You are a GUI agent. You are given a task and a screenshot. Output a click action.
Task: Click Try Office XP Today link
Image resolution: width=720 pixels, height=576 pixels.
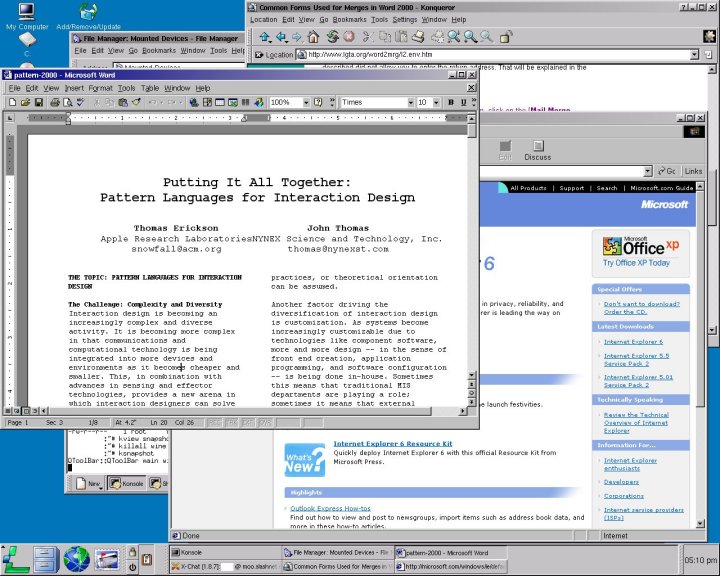636,263
